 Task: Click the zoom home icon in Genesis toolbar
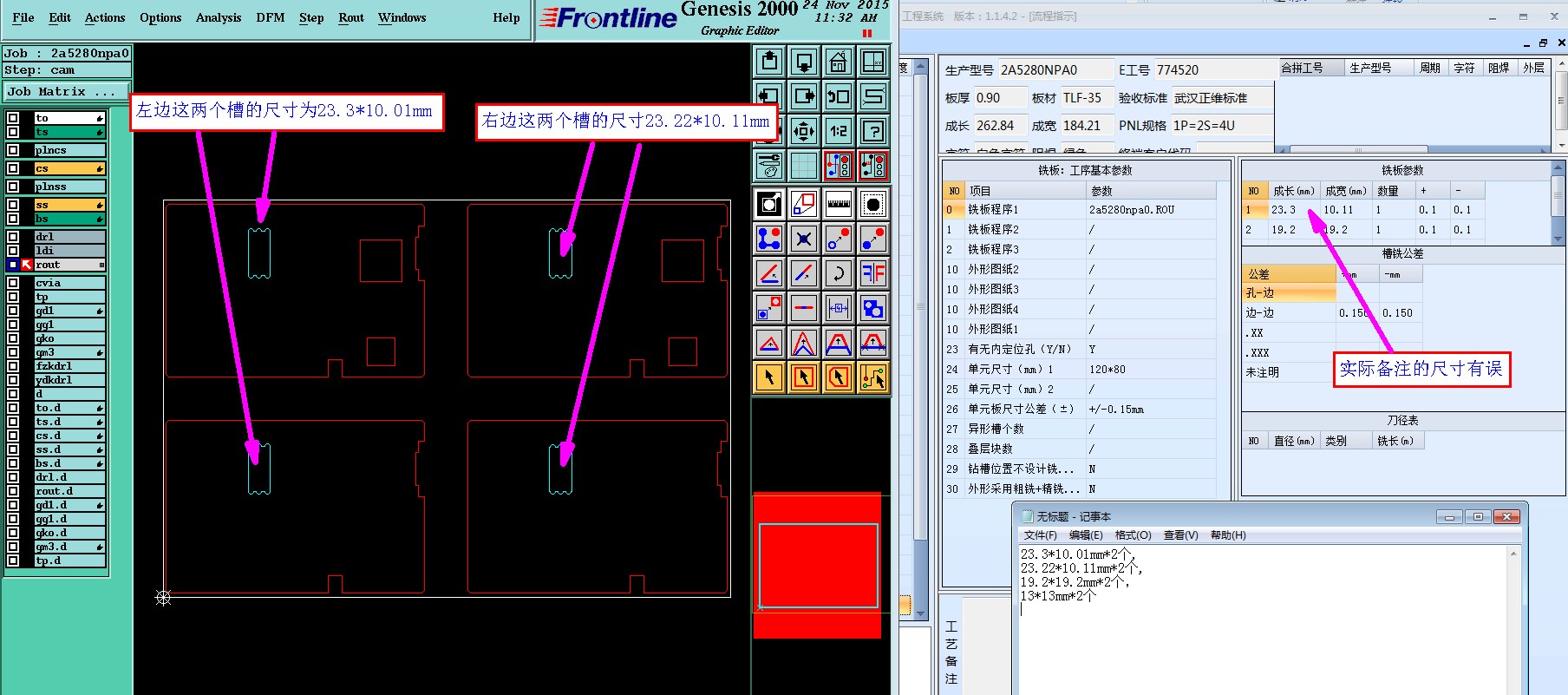pos(838,62)
